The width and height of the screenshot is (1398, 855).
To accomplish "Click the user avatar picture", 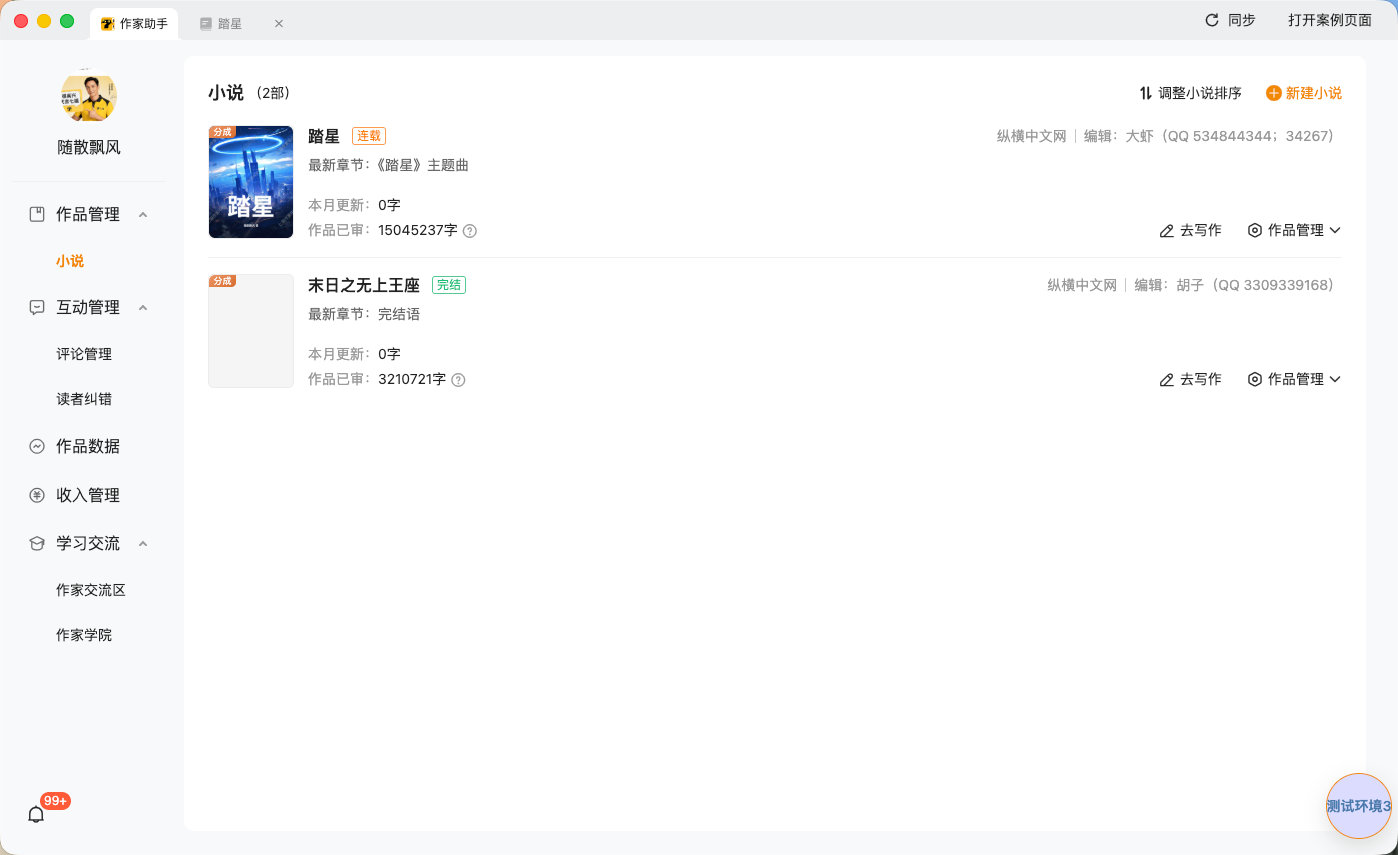I will (89, 97).
